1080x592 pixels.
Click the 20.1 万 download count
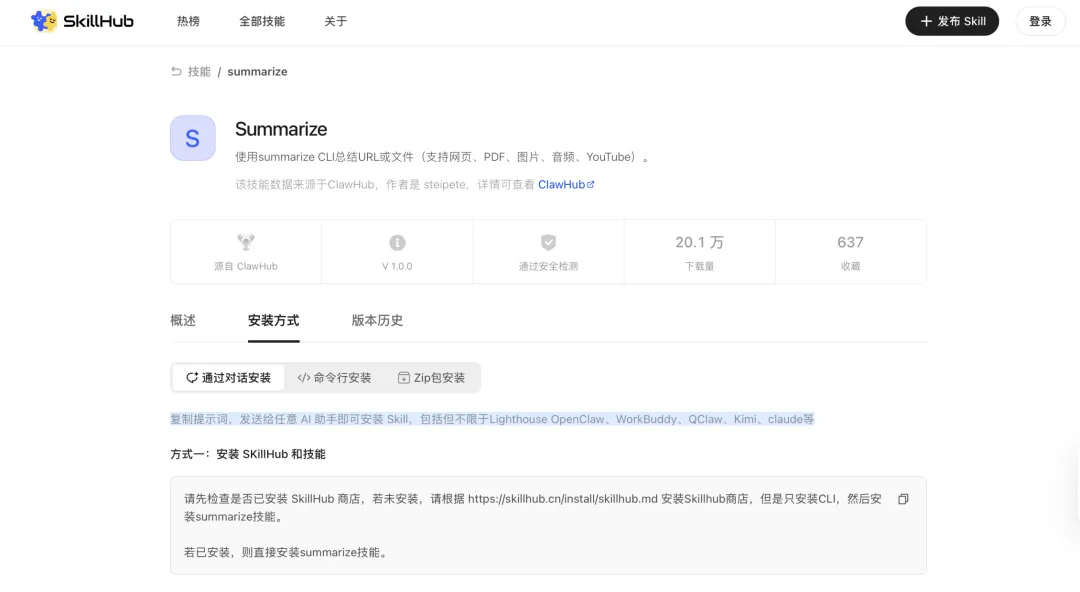(699, 243)
